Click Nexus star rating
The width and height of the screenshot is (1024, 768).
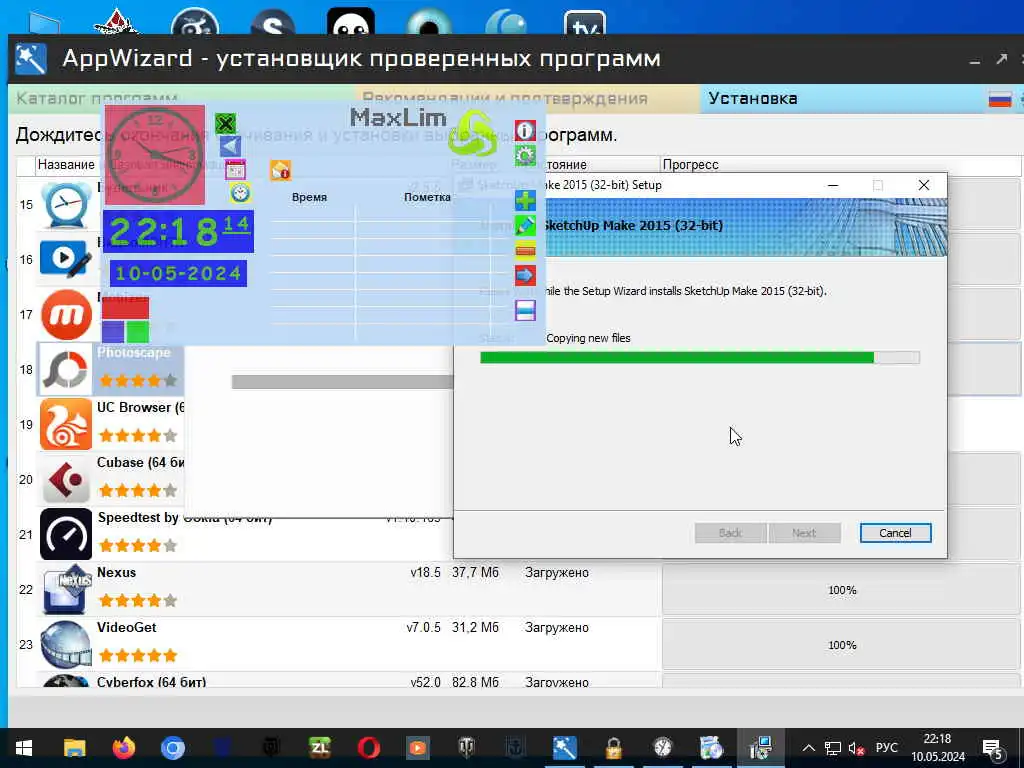[x=138, y=600]
